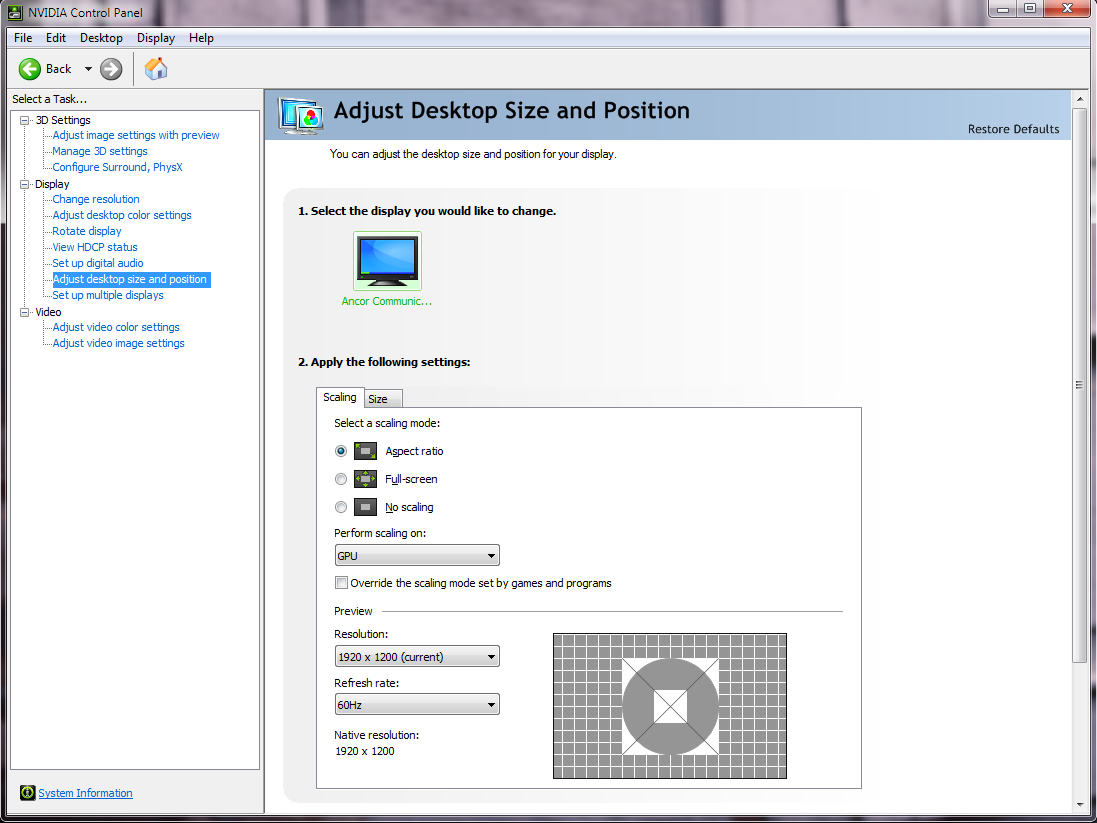Open View HDCP status
The width and height of the screenshot is (1097, 823).
95,248
